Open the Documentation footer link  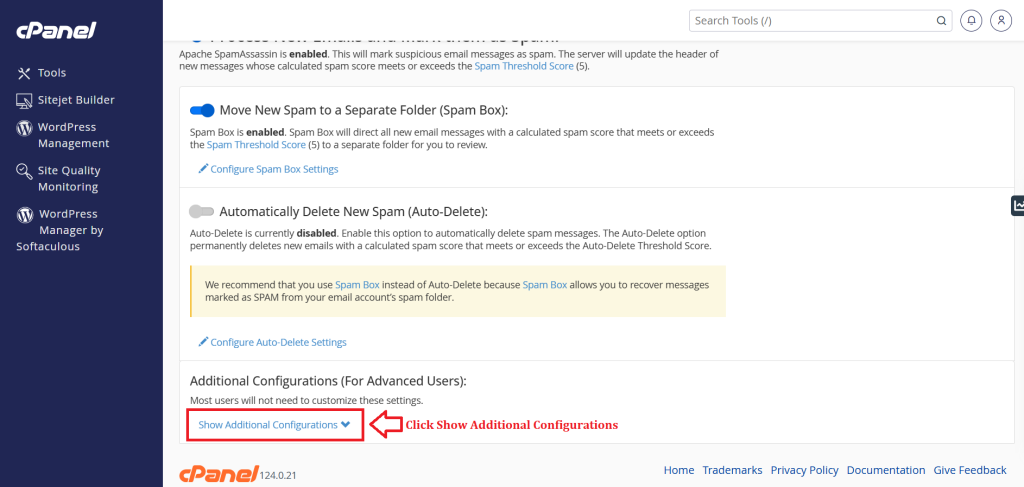point(886,470)
